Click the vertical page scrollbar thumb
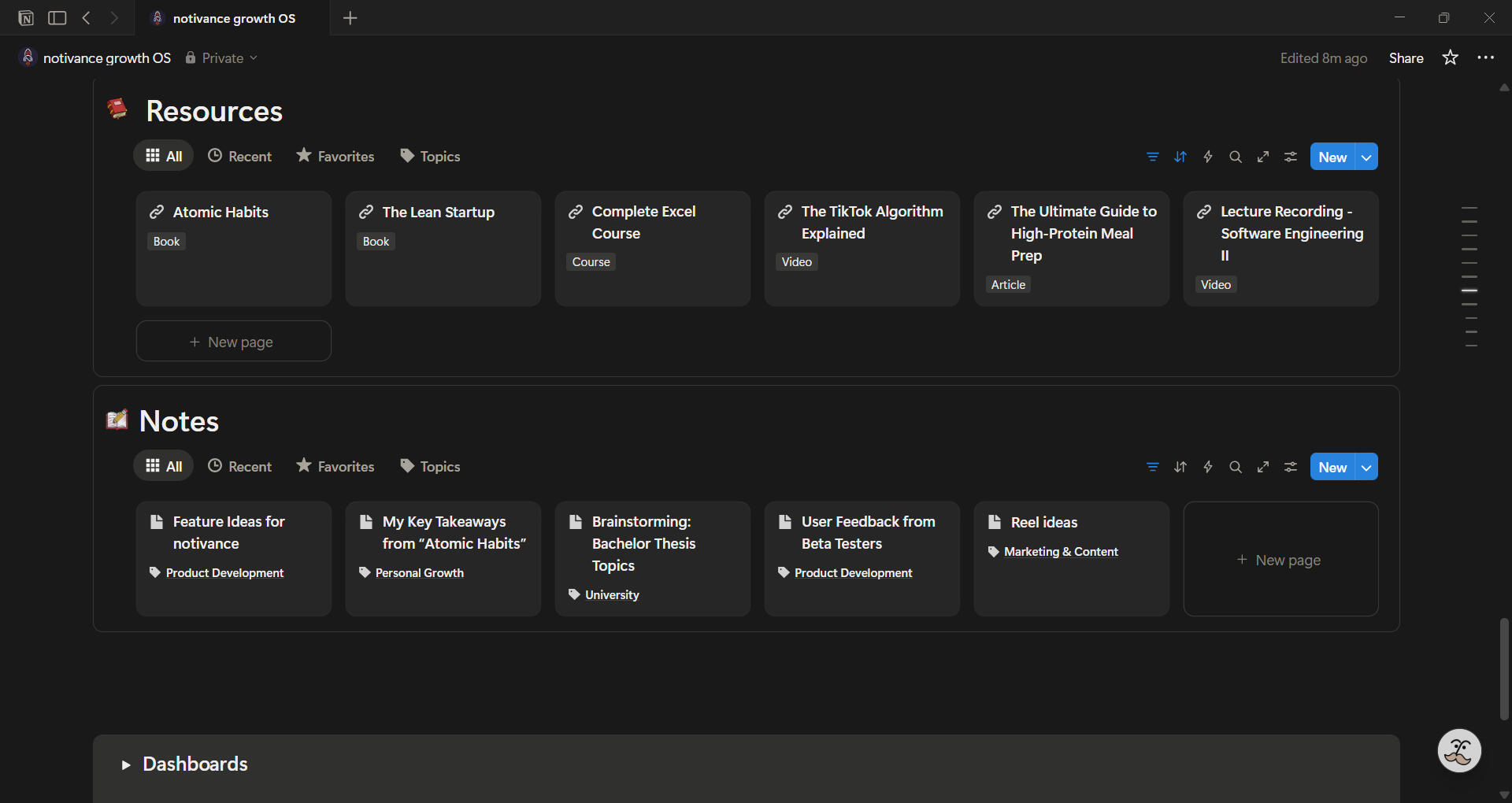The width and height of the screenshot is (1512, 803). point(1504,669)
